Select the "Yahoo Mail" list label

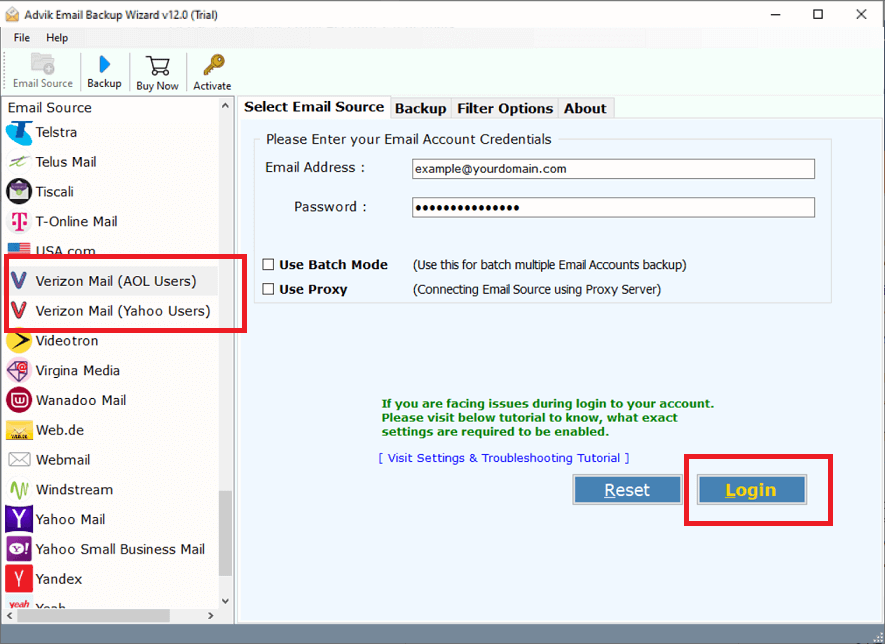[x=70, y=519]
